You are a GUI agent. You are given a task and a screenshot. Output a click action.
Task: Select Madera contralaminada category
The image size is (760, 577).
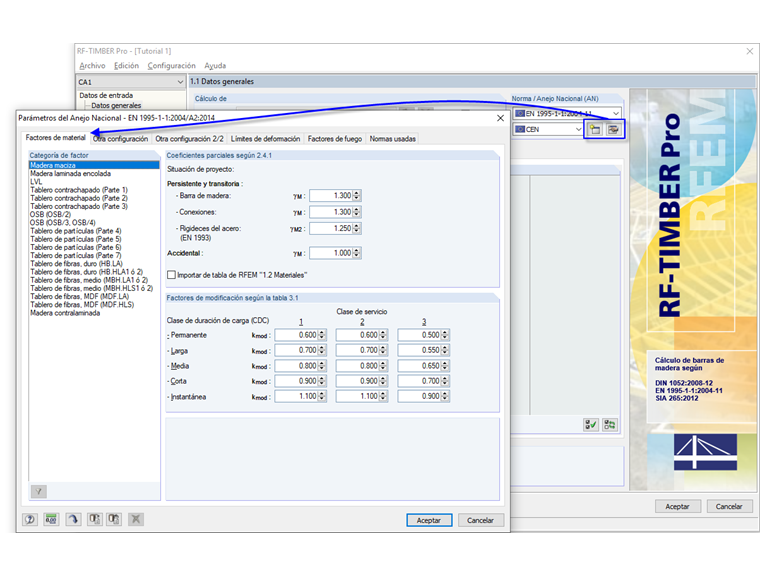pyautogui.click(x=94, y=313)
